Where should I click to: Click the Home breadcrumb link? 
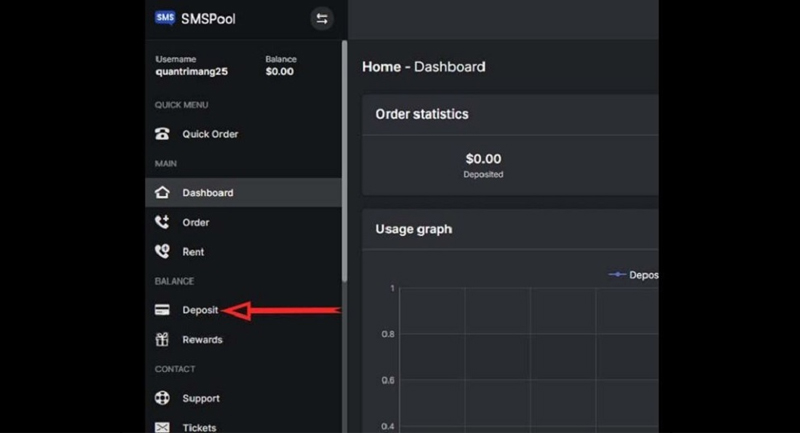point(381,67)
